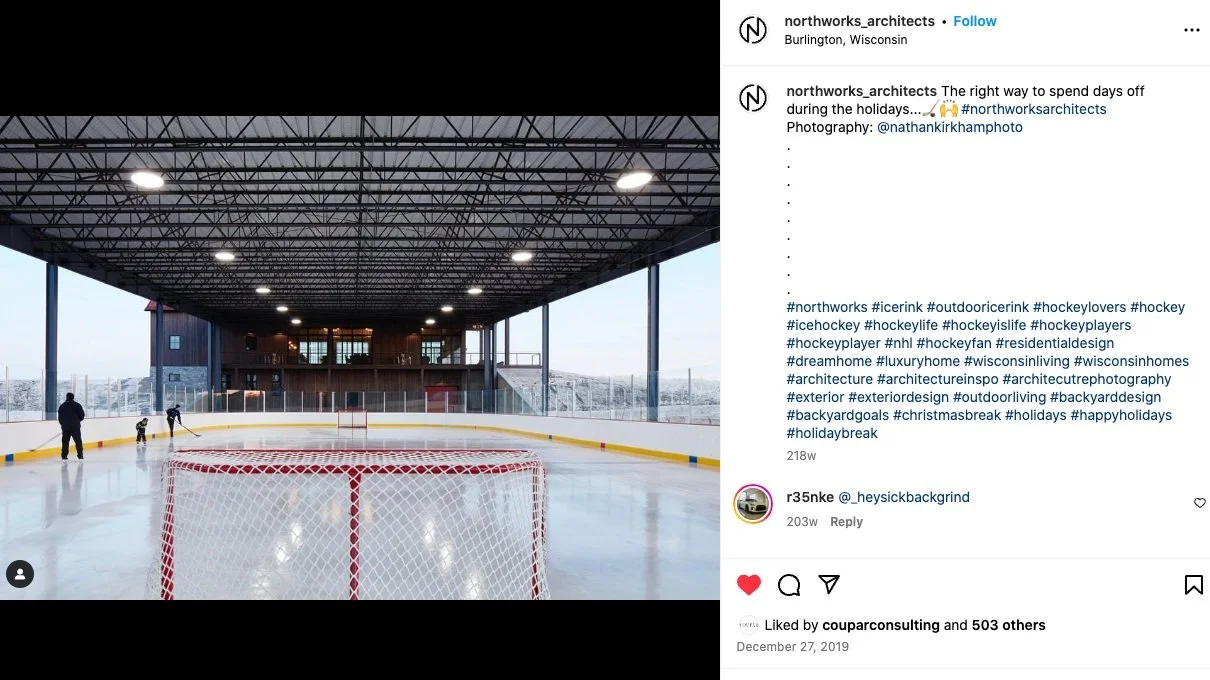Image resolution: width=1210 pixels, height=680 pixels.
Task: Open @_heysickbackgrind mention
Action: pyautogui.click(x=904, y=497)
